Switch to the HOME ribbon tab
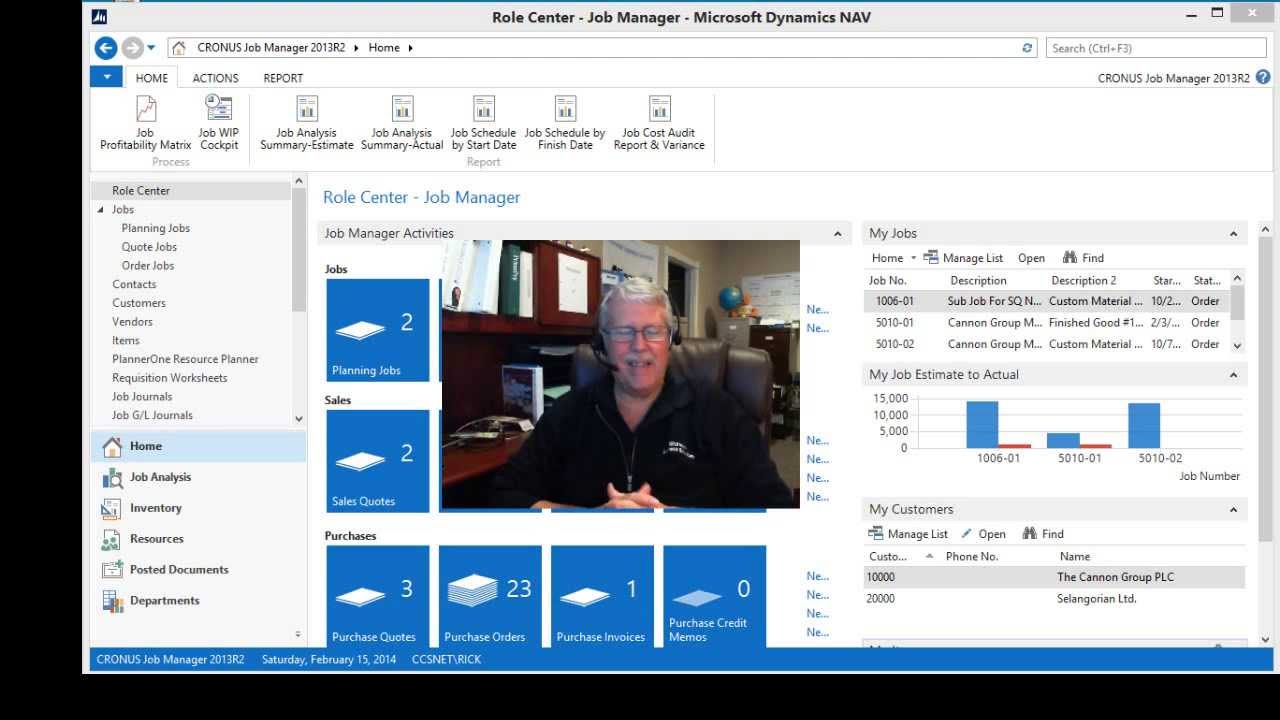1280x720 pixels. pos(152,78)
